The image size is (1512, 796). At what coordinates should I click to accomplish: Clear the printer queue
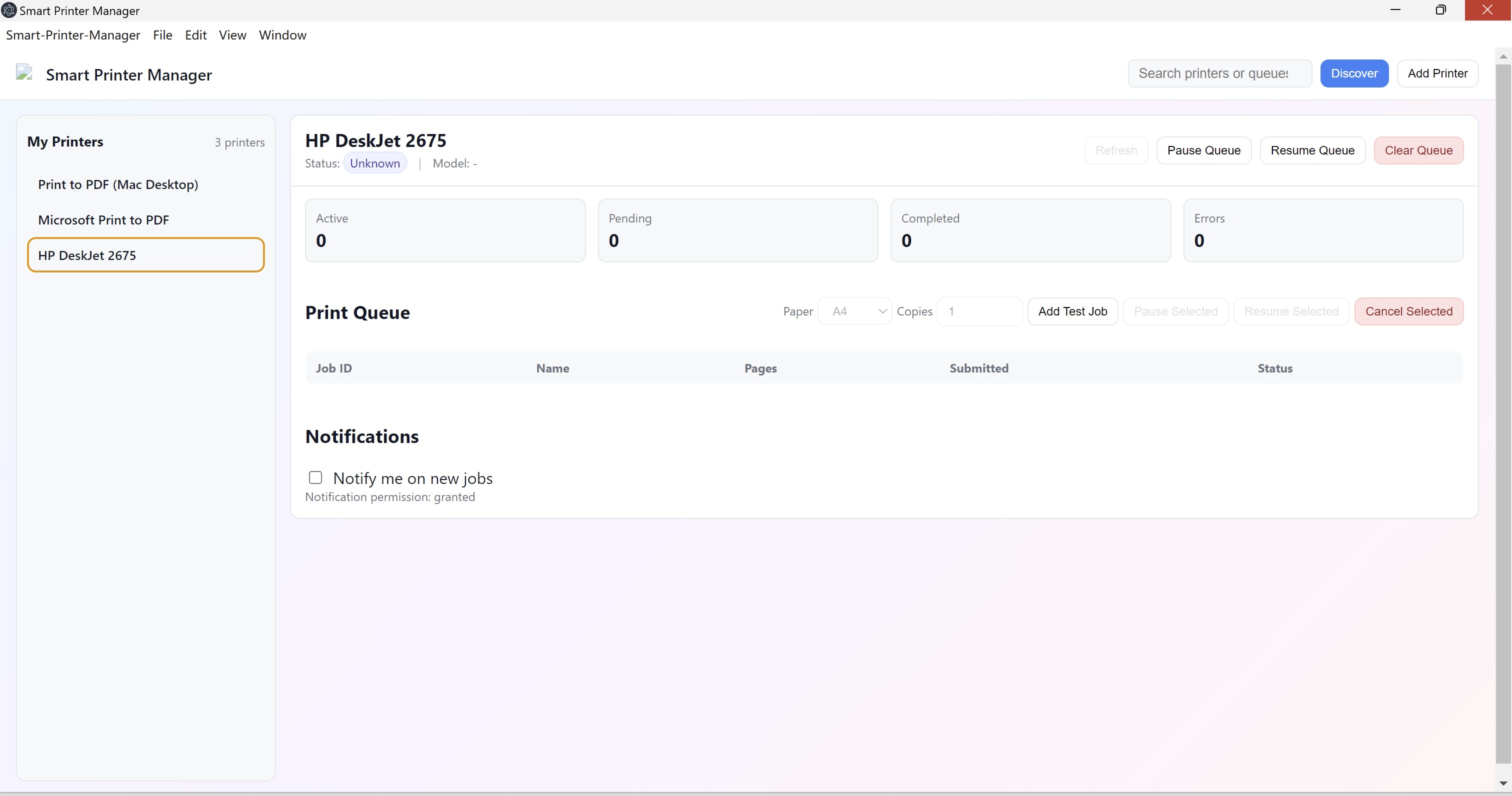coord(1418,150)
